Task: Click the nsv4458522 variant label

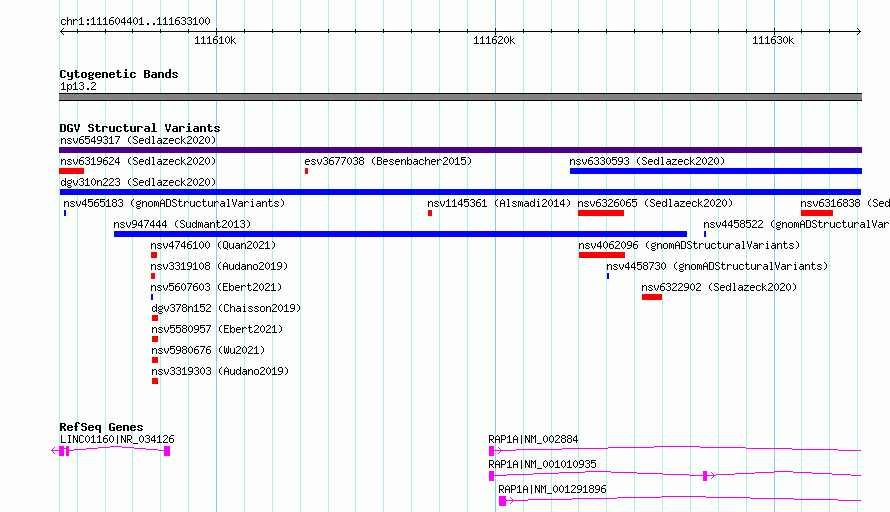Action: pyautogui.click(x=796, y=224)
